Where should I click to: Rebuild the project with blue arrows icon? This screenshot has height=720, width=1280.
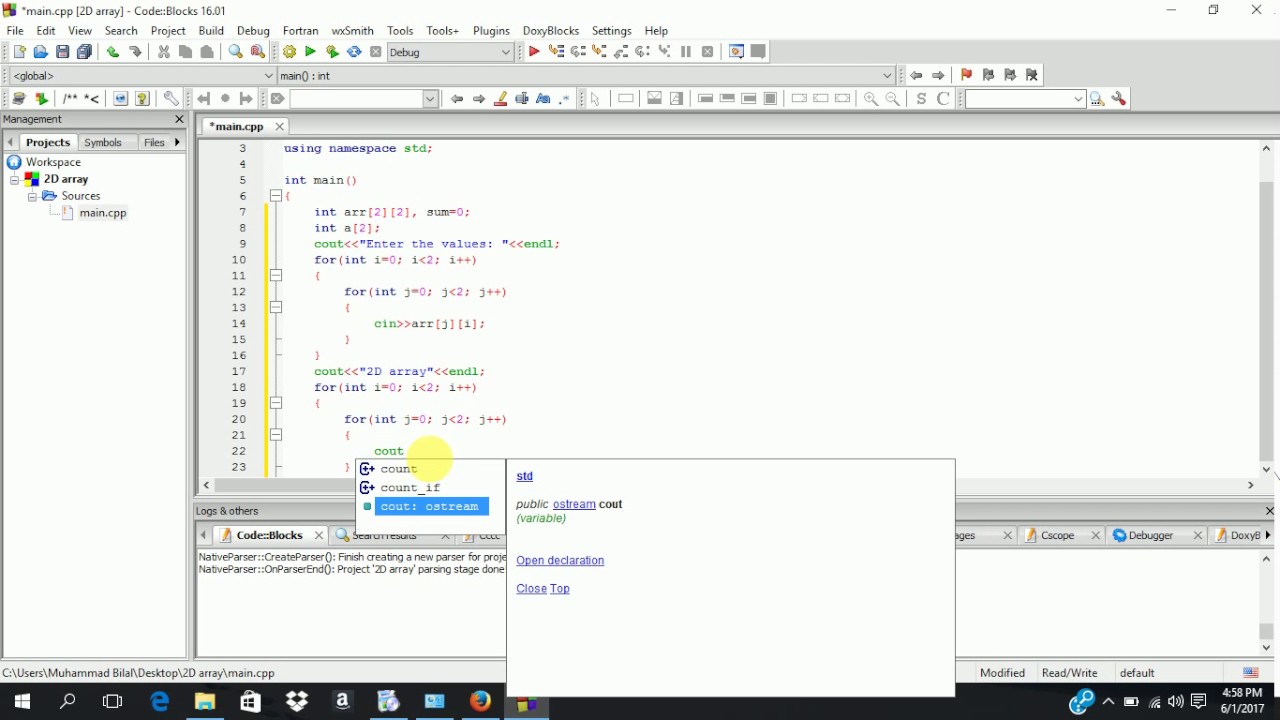point(354,52)
